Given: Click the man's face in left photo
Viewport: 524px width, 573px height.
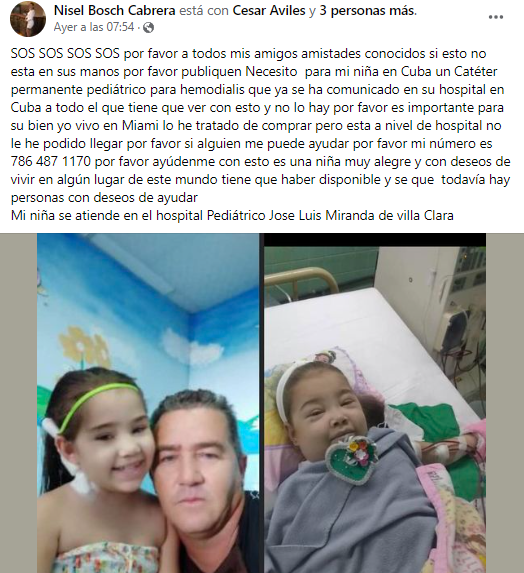Looking at the screenshot, I should [197, 460].
